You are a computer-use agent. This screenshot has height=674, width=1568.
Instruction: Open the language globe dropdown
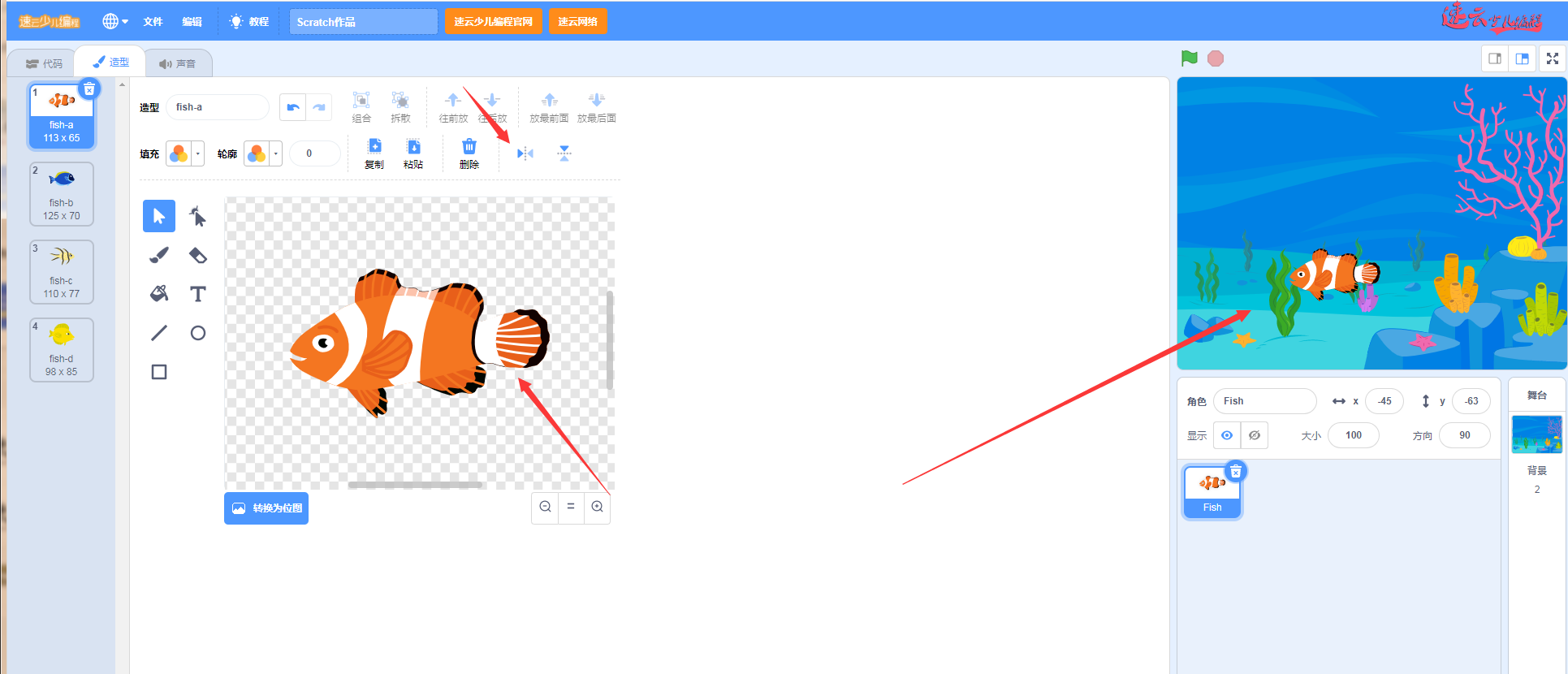[115, 21]
